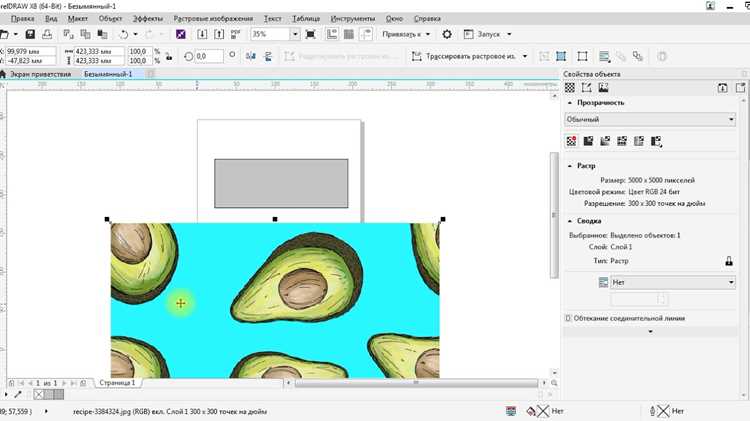Toggle the show guidelines button
750x421 pixels.
tap(366, 34)
